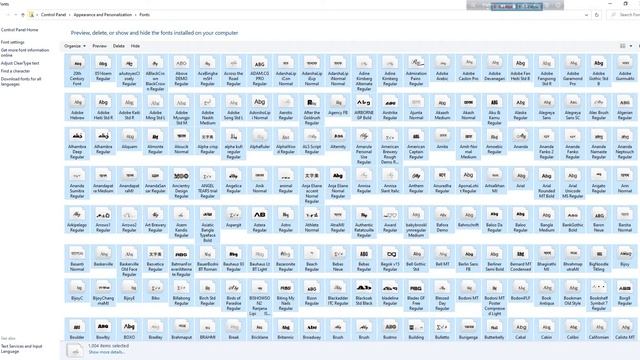
Task: Select the Adobe Caslon Pro font
Action: pos(468,69)
